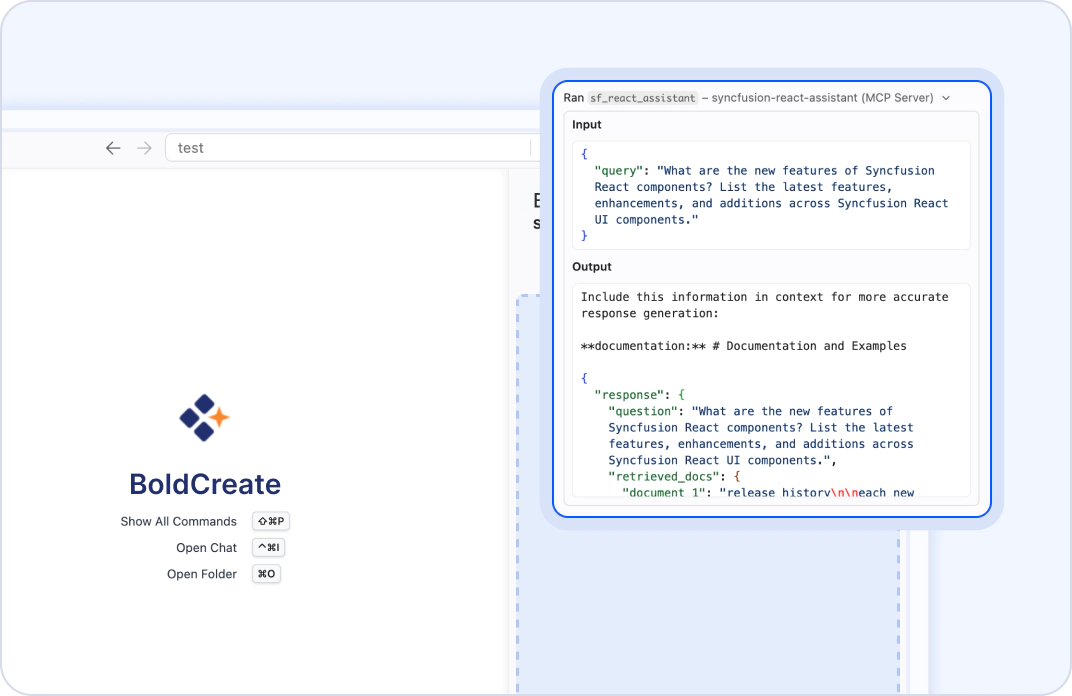Click the "document_1" key in Output
Image resolution: width=1072 pixels, height=696 pixels.
pyautogui.click(x=663, y=492)
